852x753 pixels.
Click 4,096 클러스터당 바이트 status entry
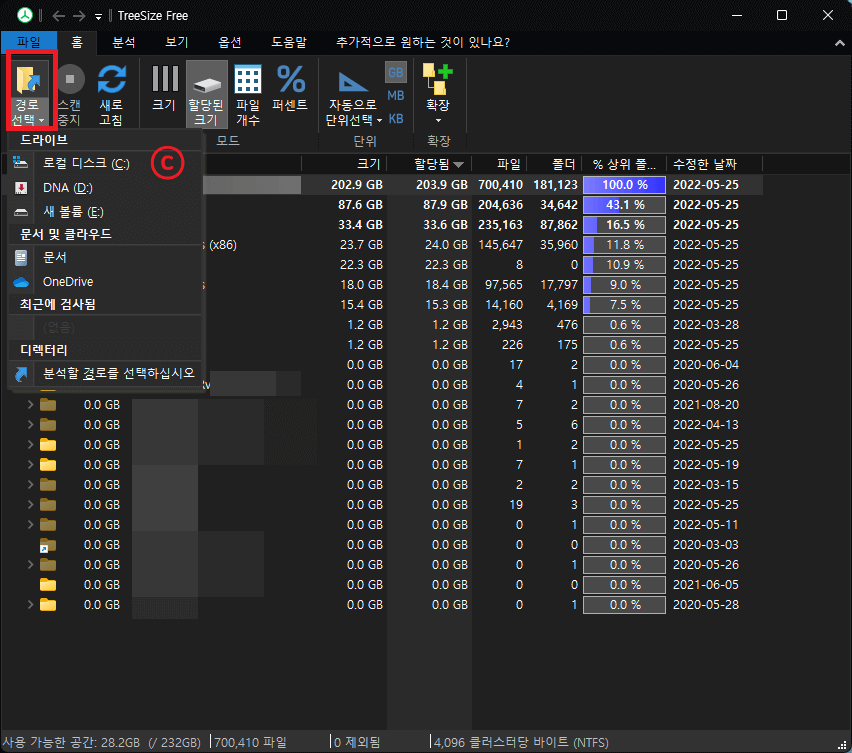521,742
